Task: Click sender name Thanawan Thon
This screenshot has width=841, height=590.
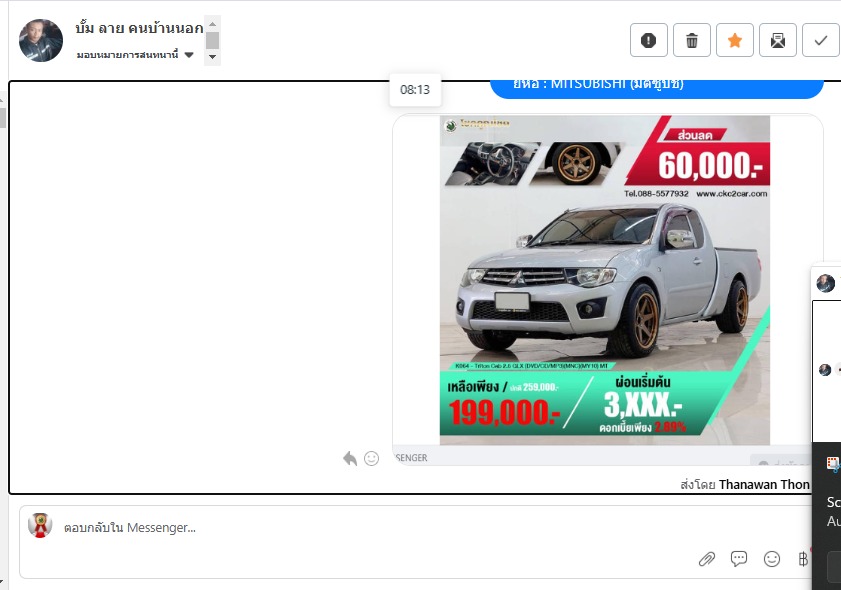Action: (x=764, y=485)
